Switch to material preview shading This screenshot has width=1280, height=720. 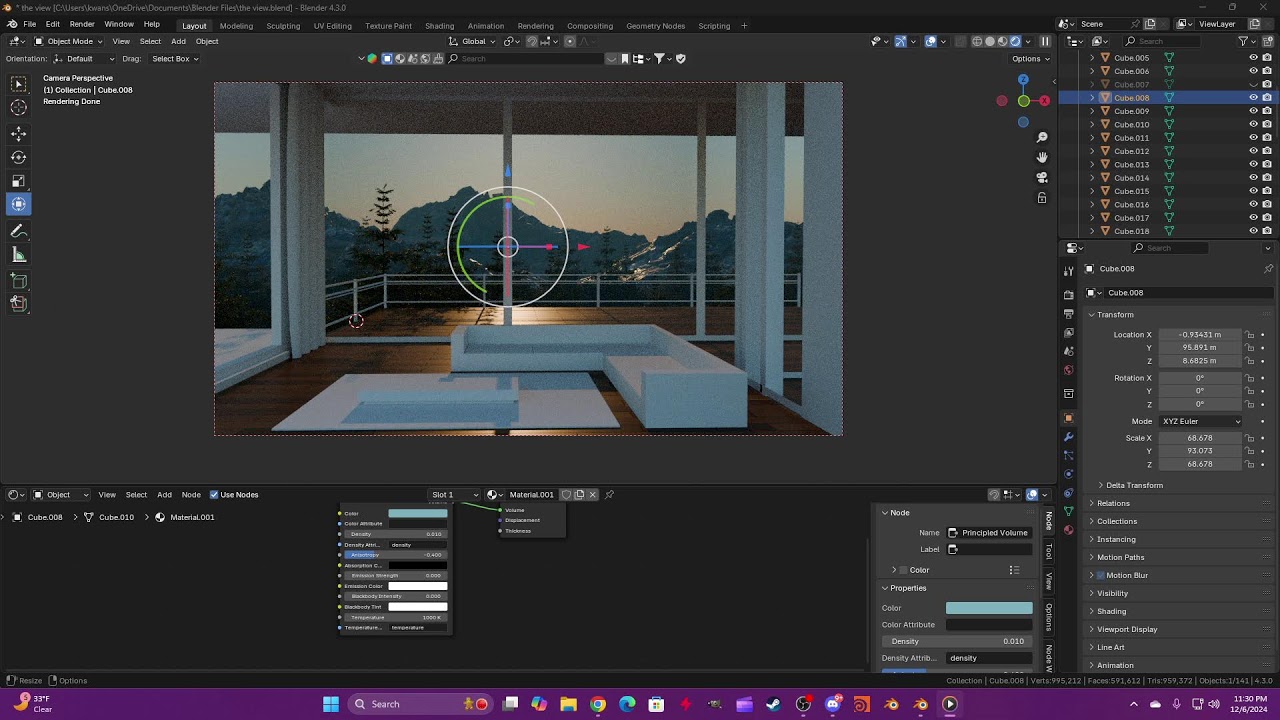(x=1003, y=41)
